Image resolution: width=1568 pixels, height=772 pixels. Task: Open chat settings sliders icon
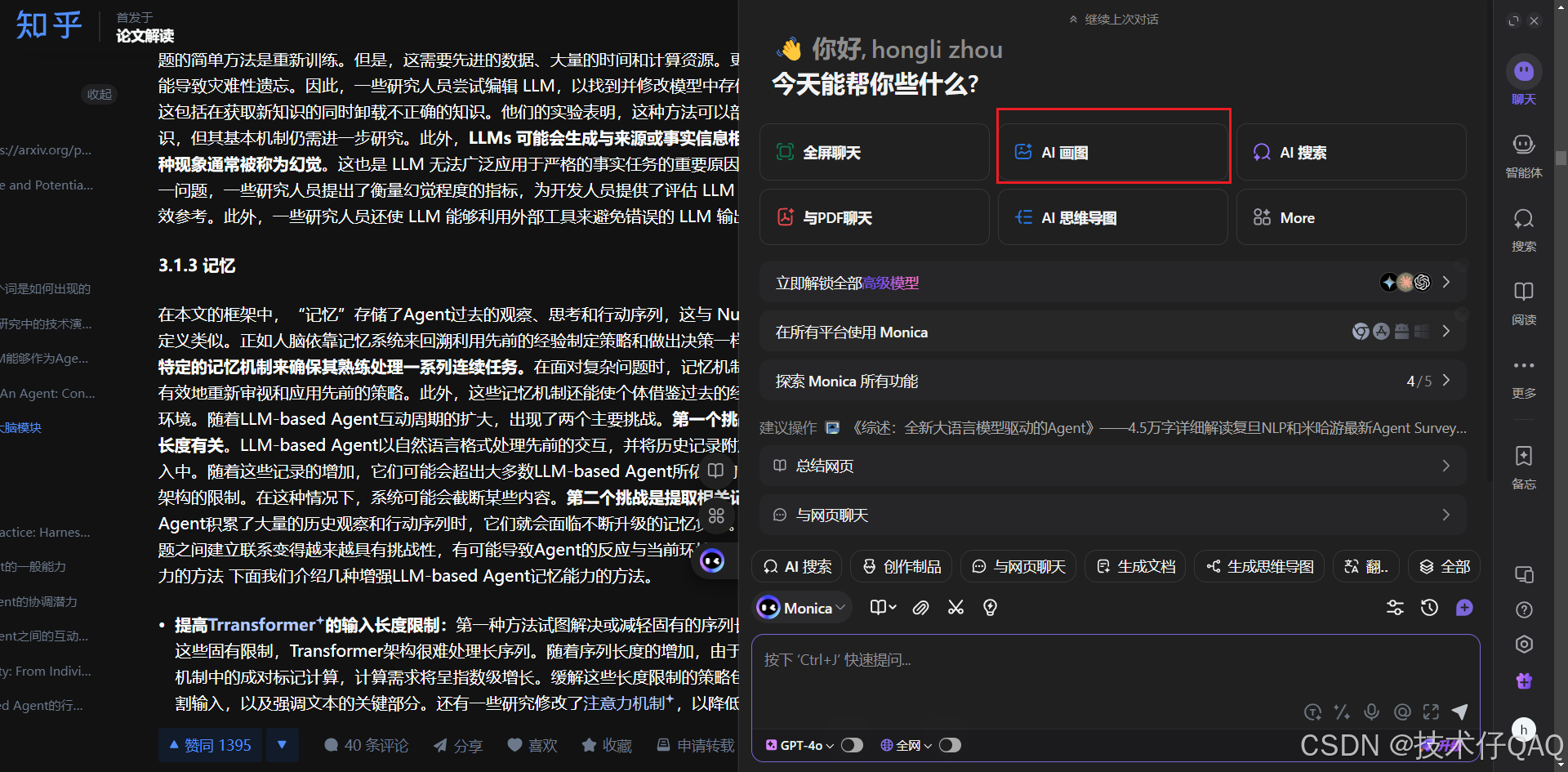[x=1395, y=608]
